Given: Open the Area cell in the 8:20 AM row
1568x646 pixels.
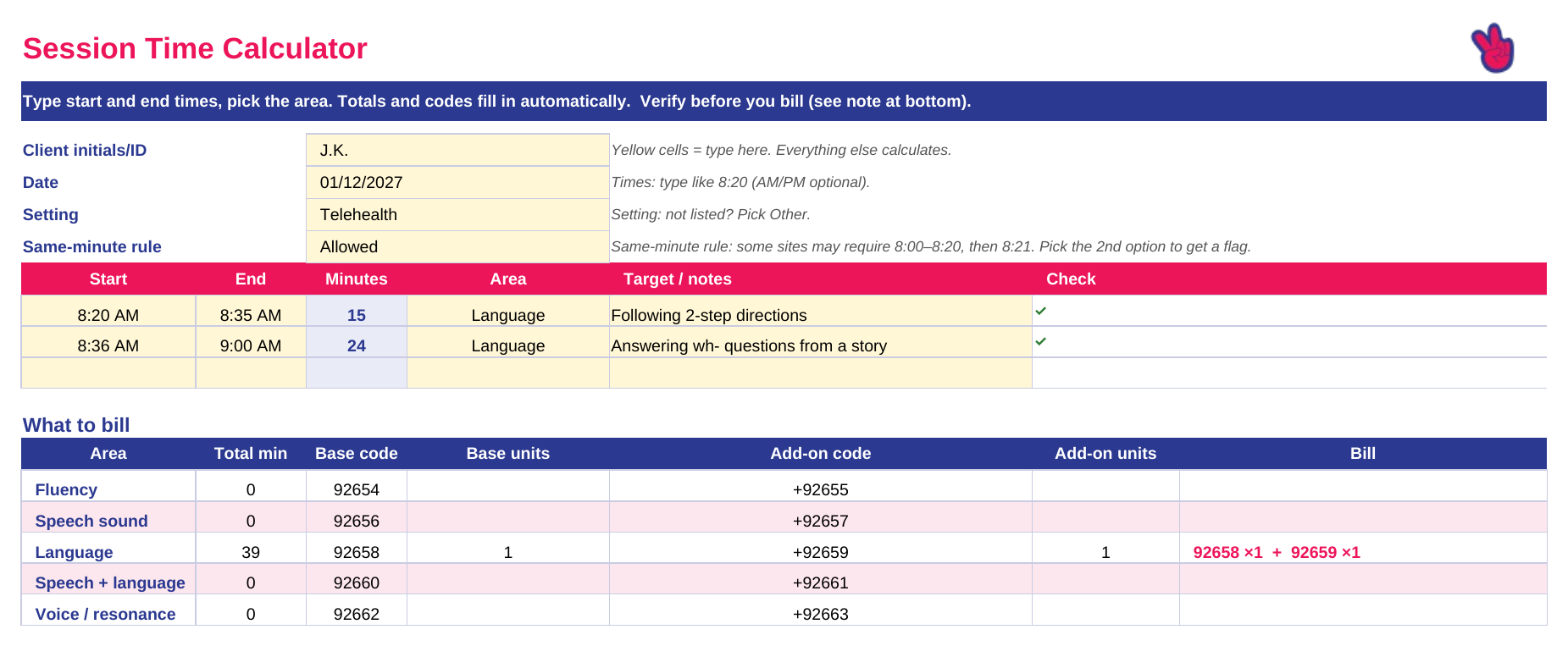Looking at the screenshot, I should coord(508,311).
